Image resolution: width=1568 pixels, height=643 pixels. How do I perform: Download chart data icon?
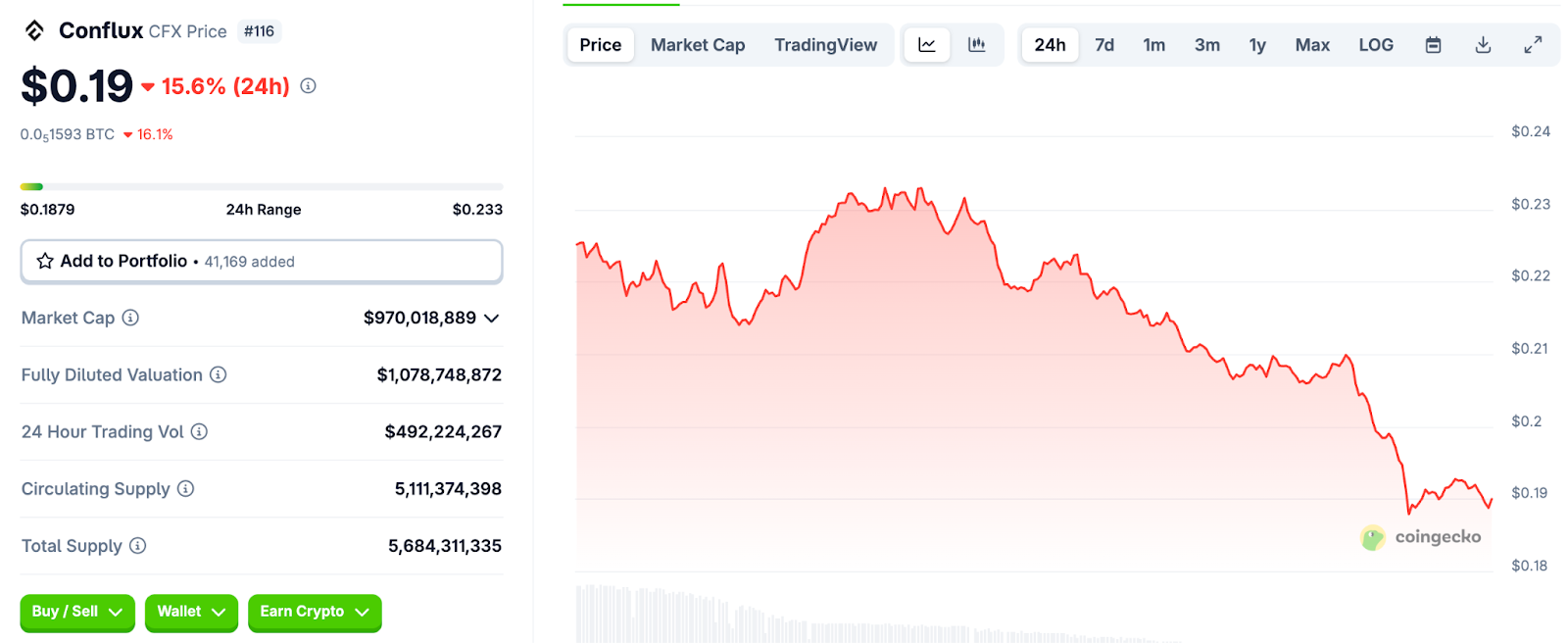click(x=1483, y=45)
